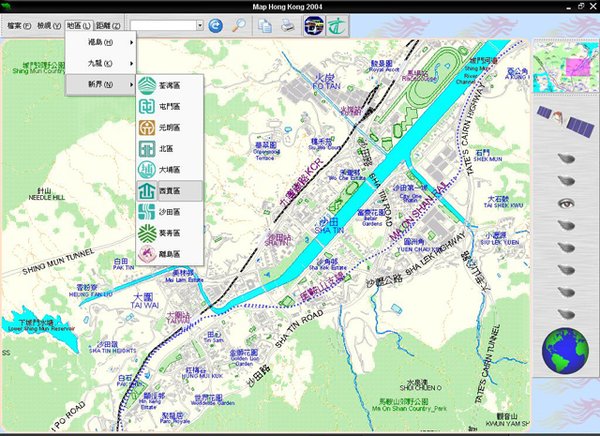
Task: Click the blue circular go arrow icon
Action: (215, 25)
